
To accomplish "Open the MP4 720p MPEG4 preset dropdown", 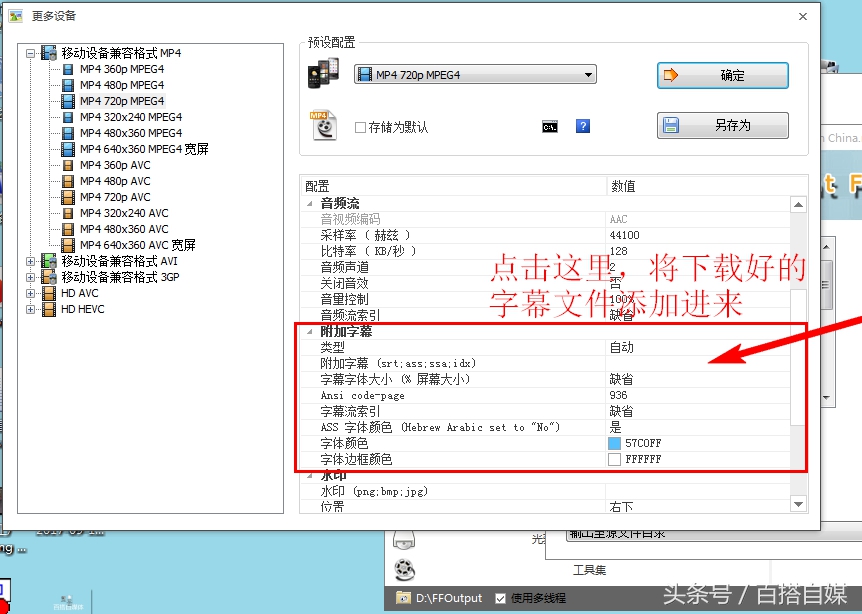I will [589, 74].
